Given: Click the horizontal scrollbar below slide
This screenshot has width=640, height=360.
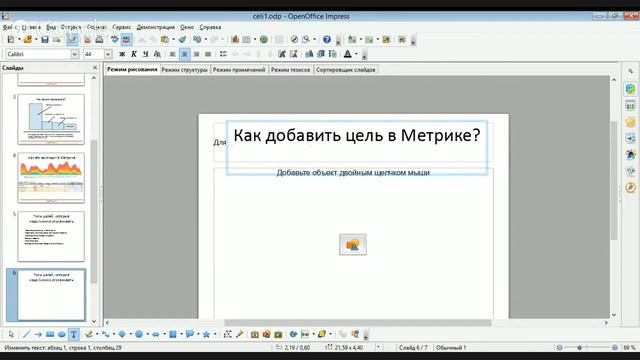Looking at the screenshot, I should 357,322.
